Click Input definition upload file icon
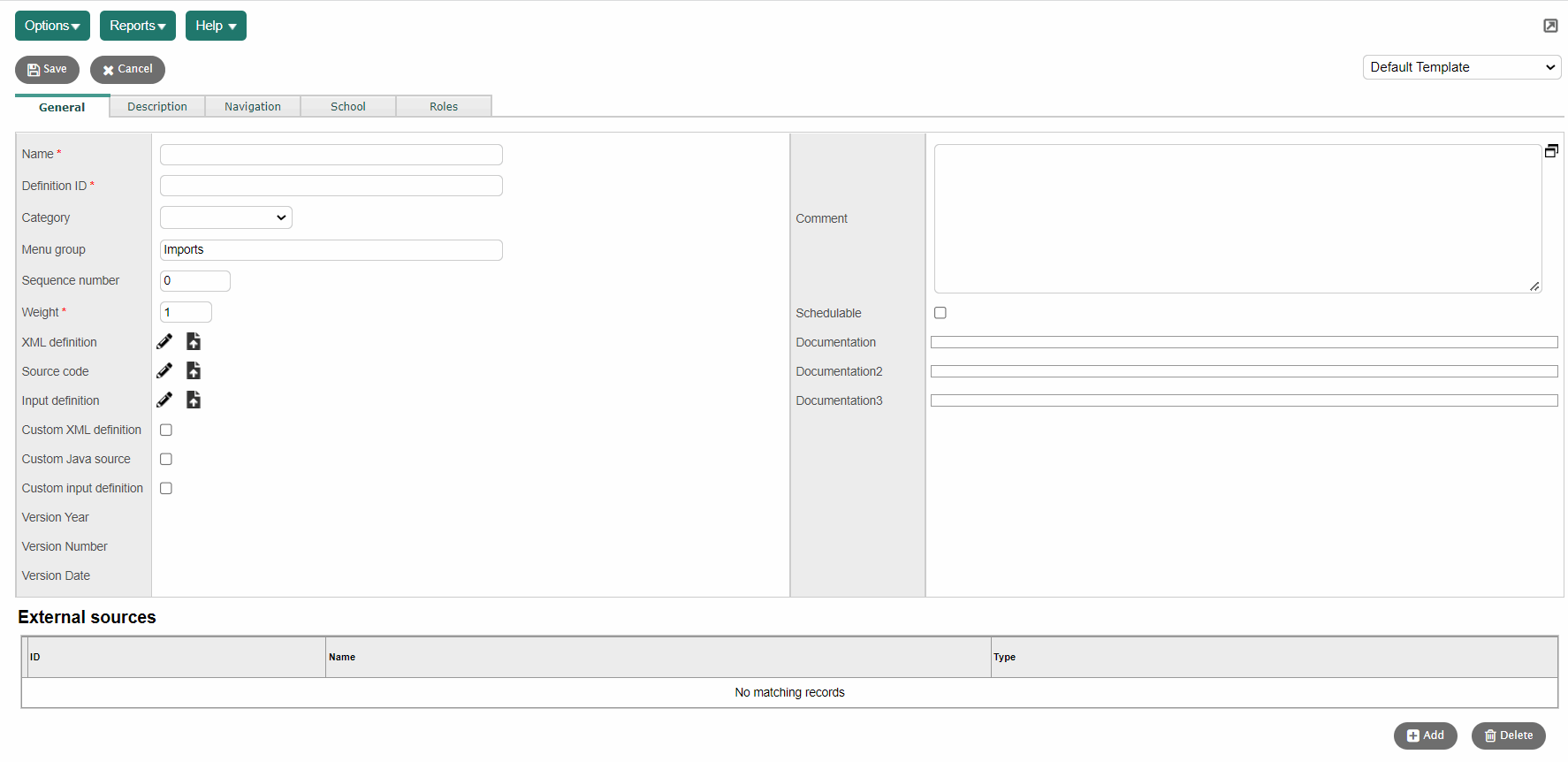Screen dimensions: 1568x762 tap(194, 400)
